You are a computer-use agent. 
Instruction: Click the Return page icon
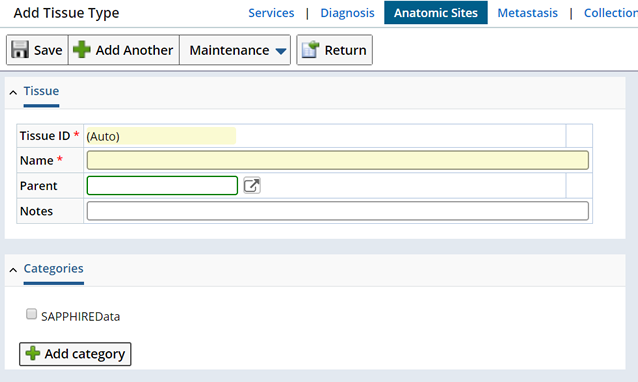point(310,50)
